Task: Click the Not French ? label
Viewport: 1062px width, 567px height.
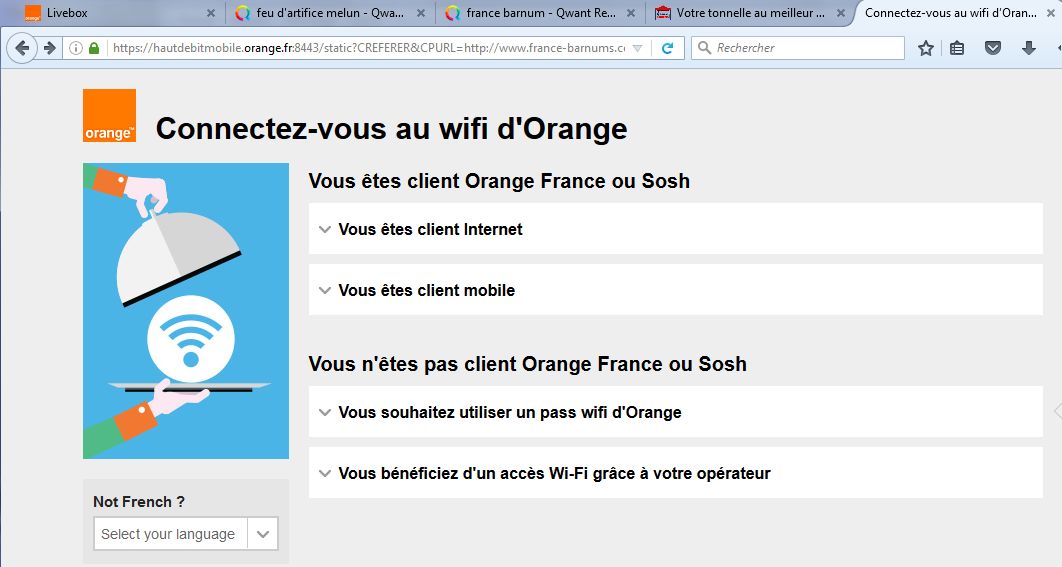Action: [x=139, y=502]
